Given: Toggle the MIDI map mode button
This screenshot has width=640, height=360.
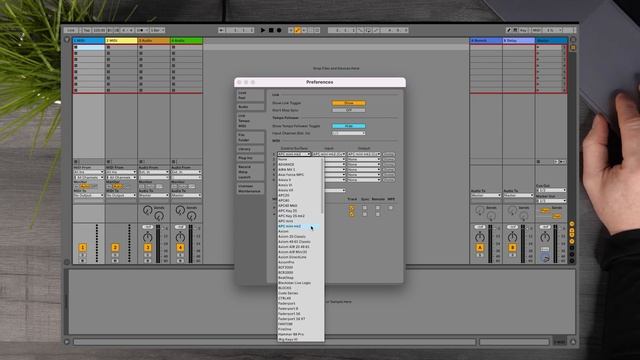Looking at the screenshot, I should [x=536, y=30].
